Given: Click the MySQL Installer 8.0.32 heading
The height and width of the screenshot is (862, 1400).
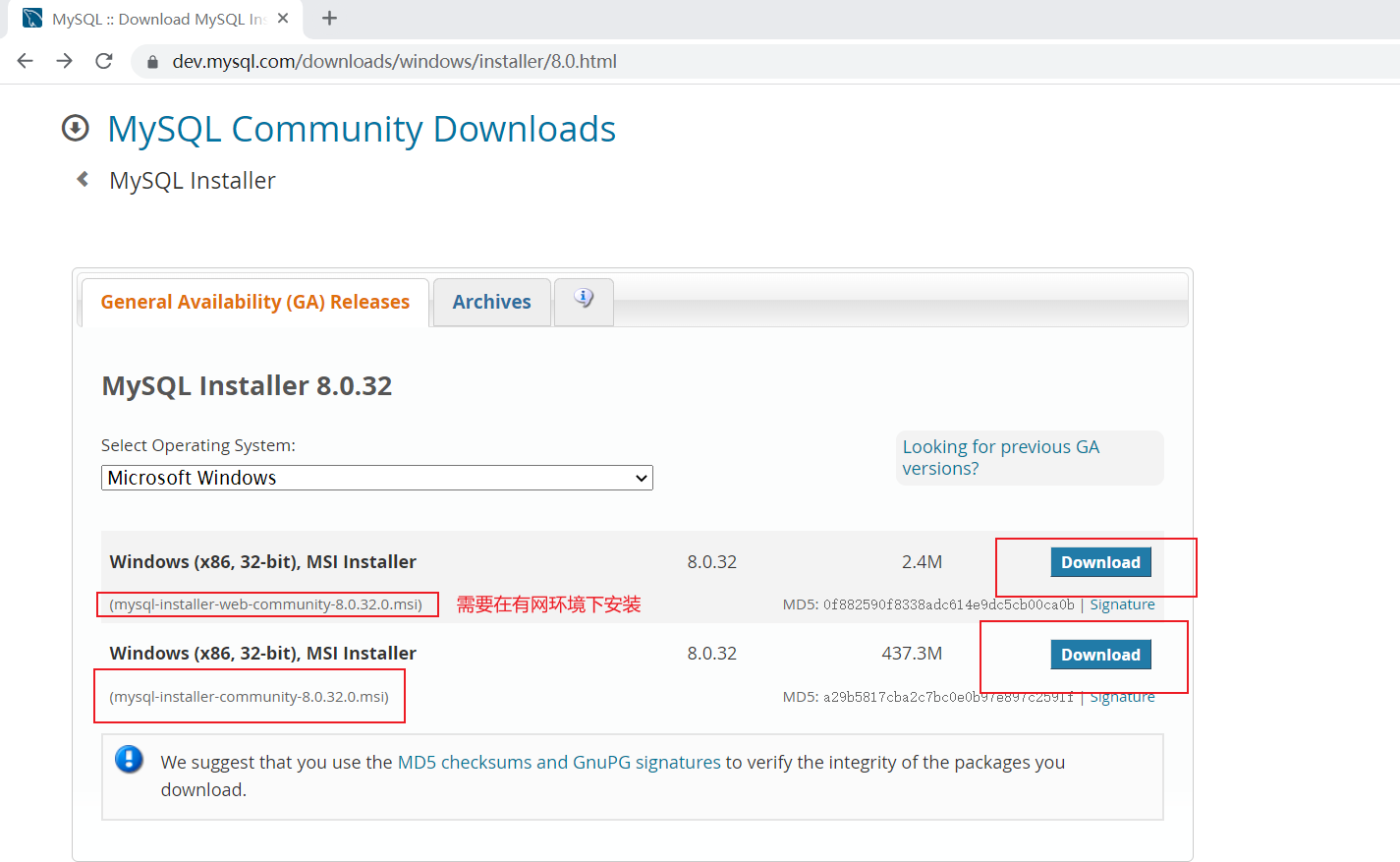Looking at the screenshot, I should [x=247, y=385].
